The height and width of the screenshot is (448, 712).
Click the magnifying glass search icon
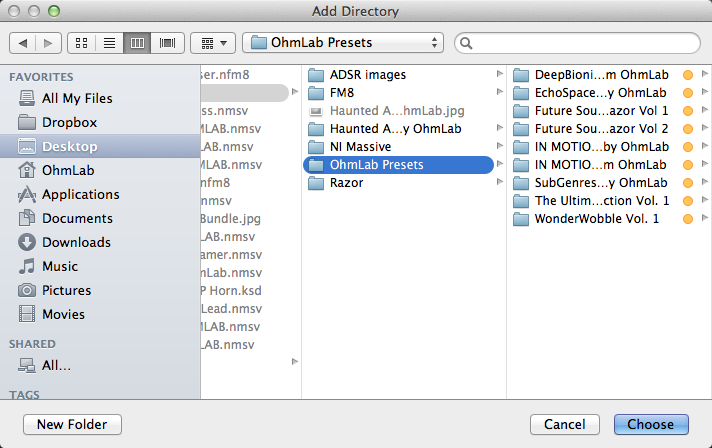point(466,43)
